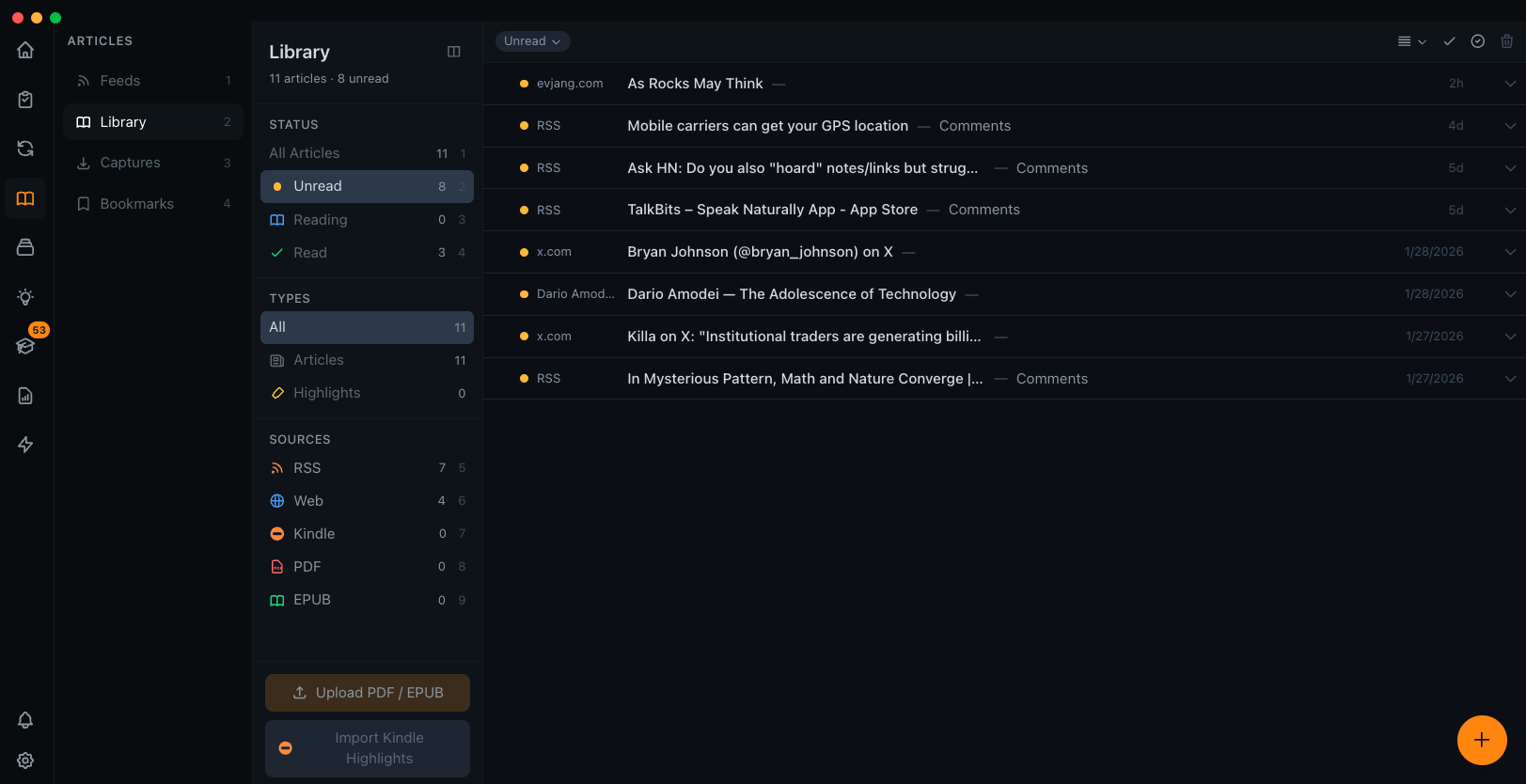Screen dimensions: 1526x784
Task: Click Upload PDF / EPUB button
Action: (368, 693)
